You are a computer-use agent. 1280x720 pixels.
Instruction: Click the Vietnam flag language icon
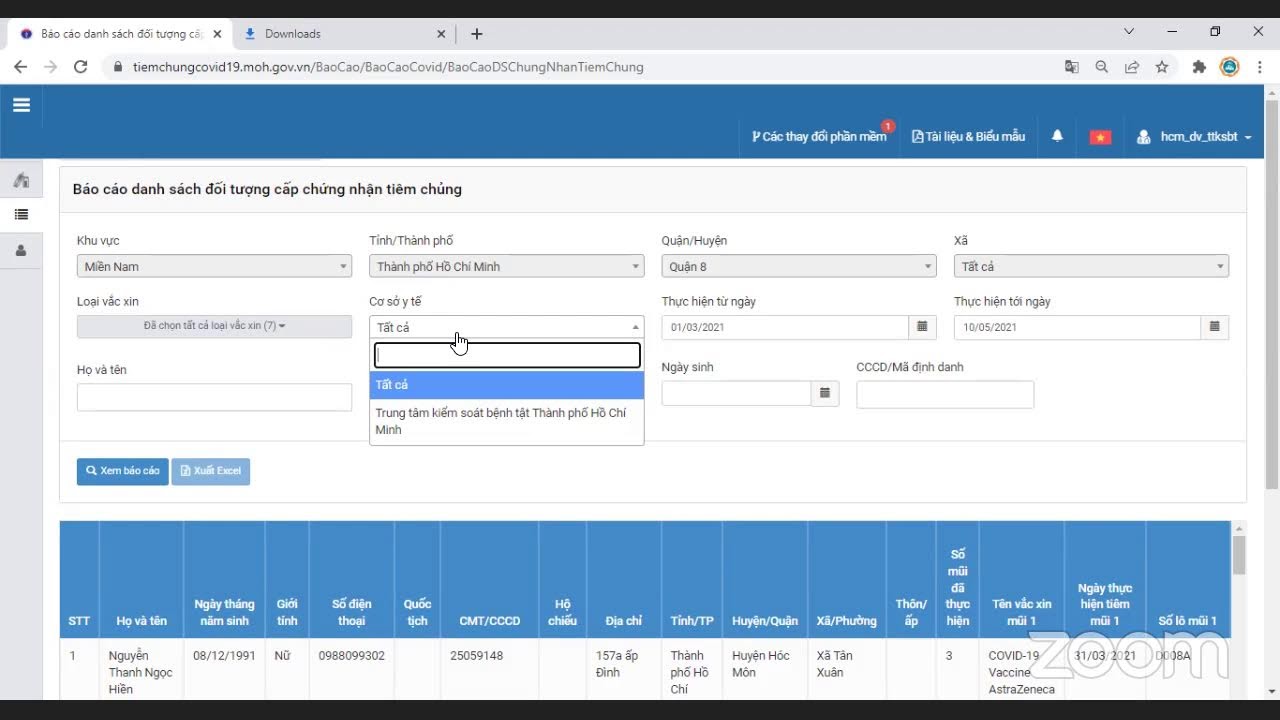[x=1100, y=137]
